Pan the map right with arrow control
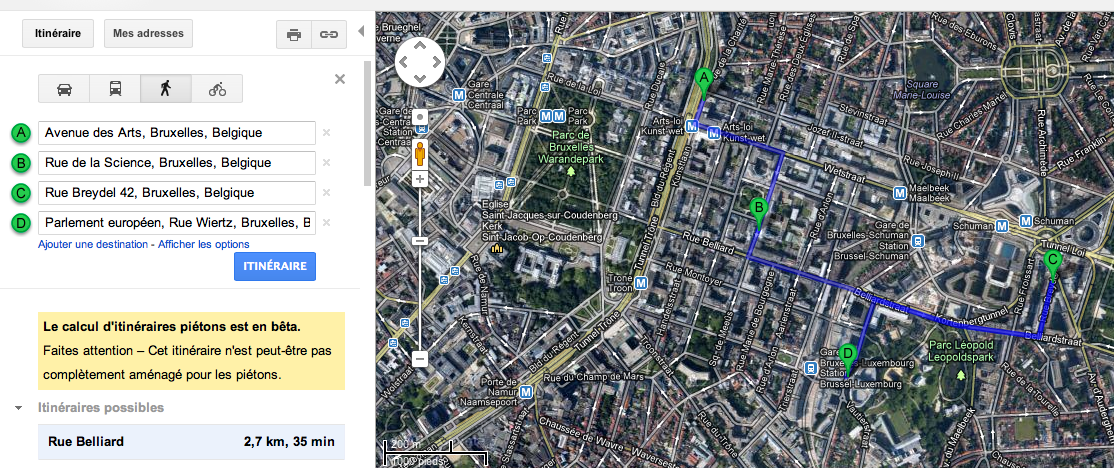This screenshot has height=468, width=1114. [436, 62]
